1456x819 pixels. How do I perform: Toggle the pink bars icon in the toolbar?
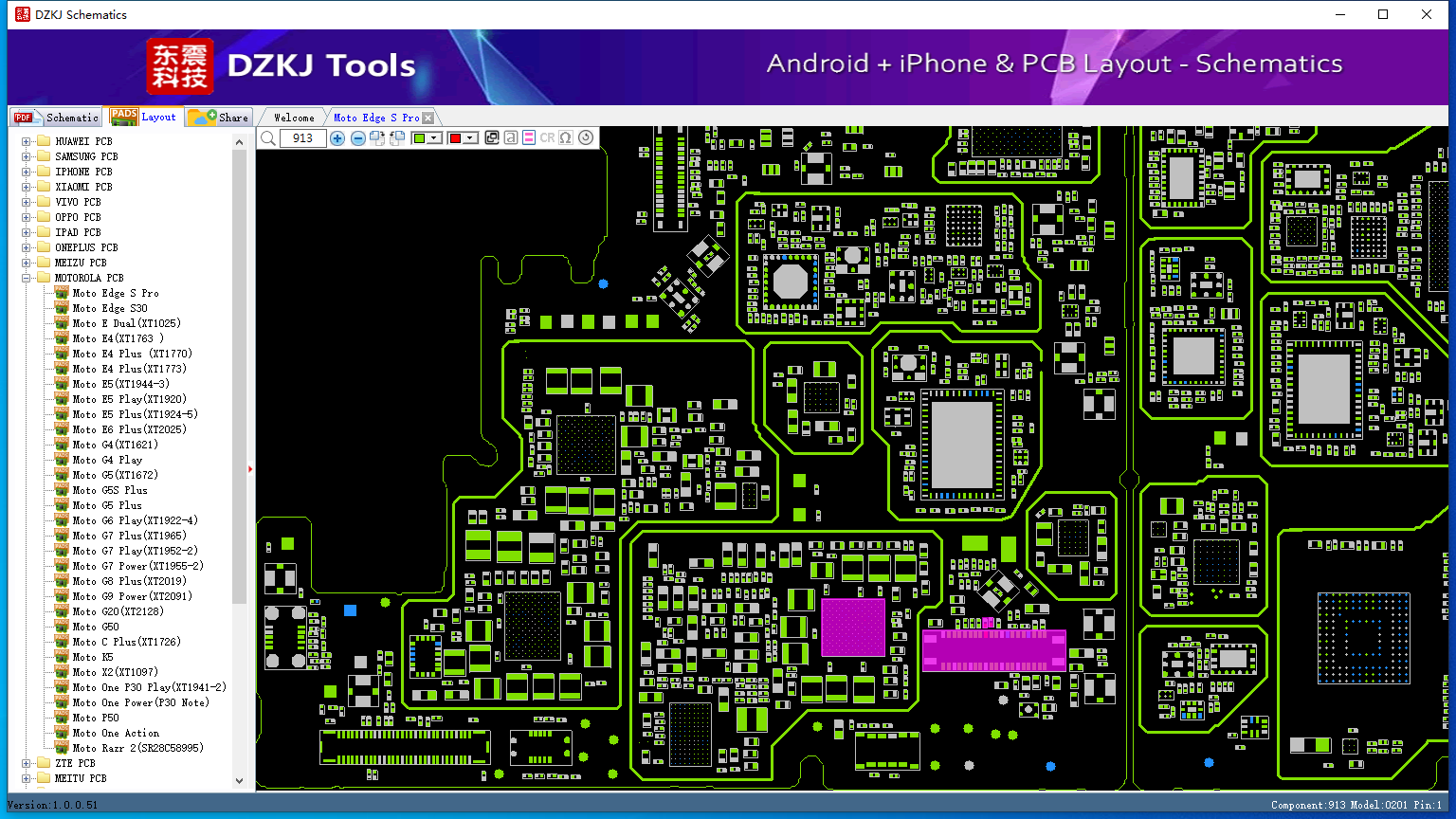(x=529, y=137)
